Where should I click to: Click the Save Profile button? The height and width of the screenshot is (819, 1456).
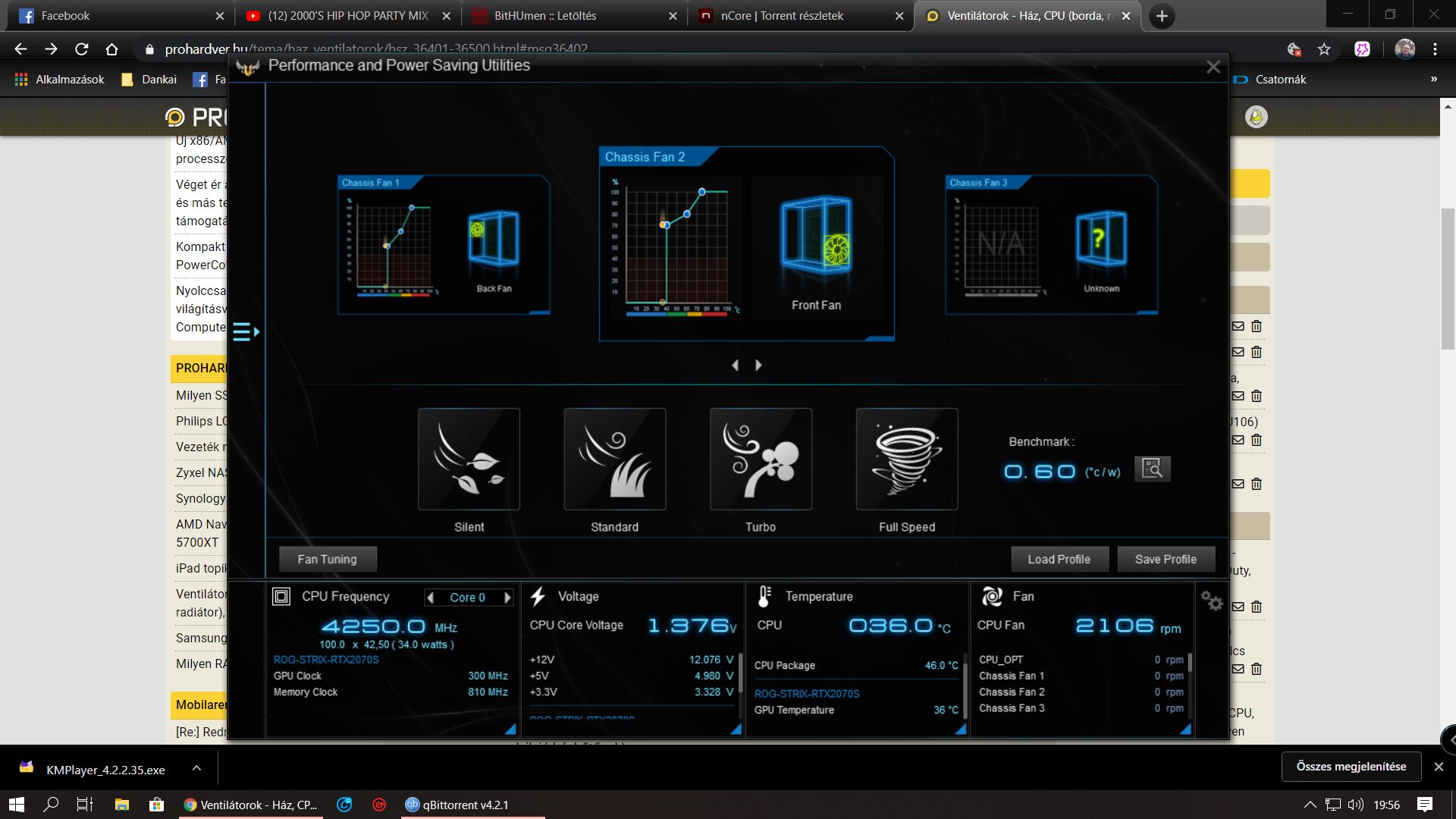coord(1166,559)
